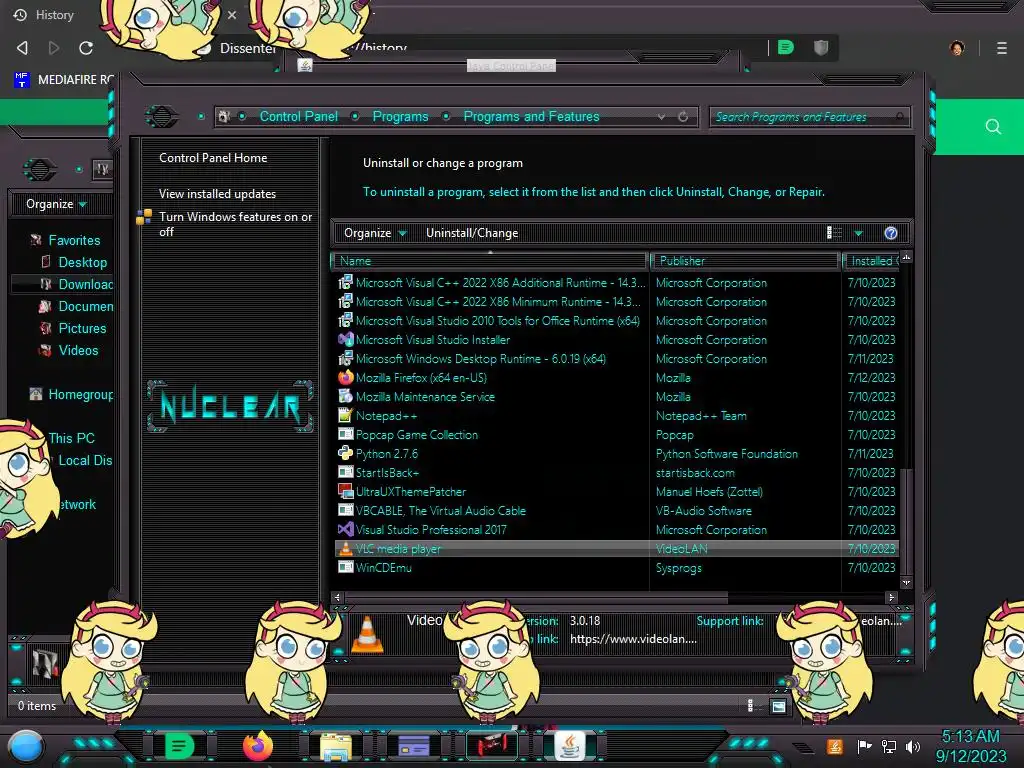Open Control Panel Home link

pyautogui.click(x=213, y=157)
